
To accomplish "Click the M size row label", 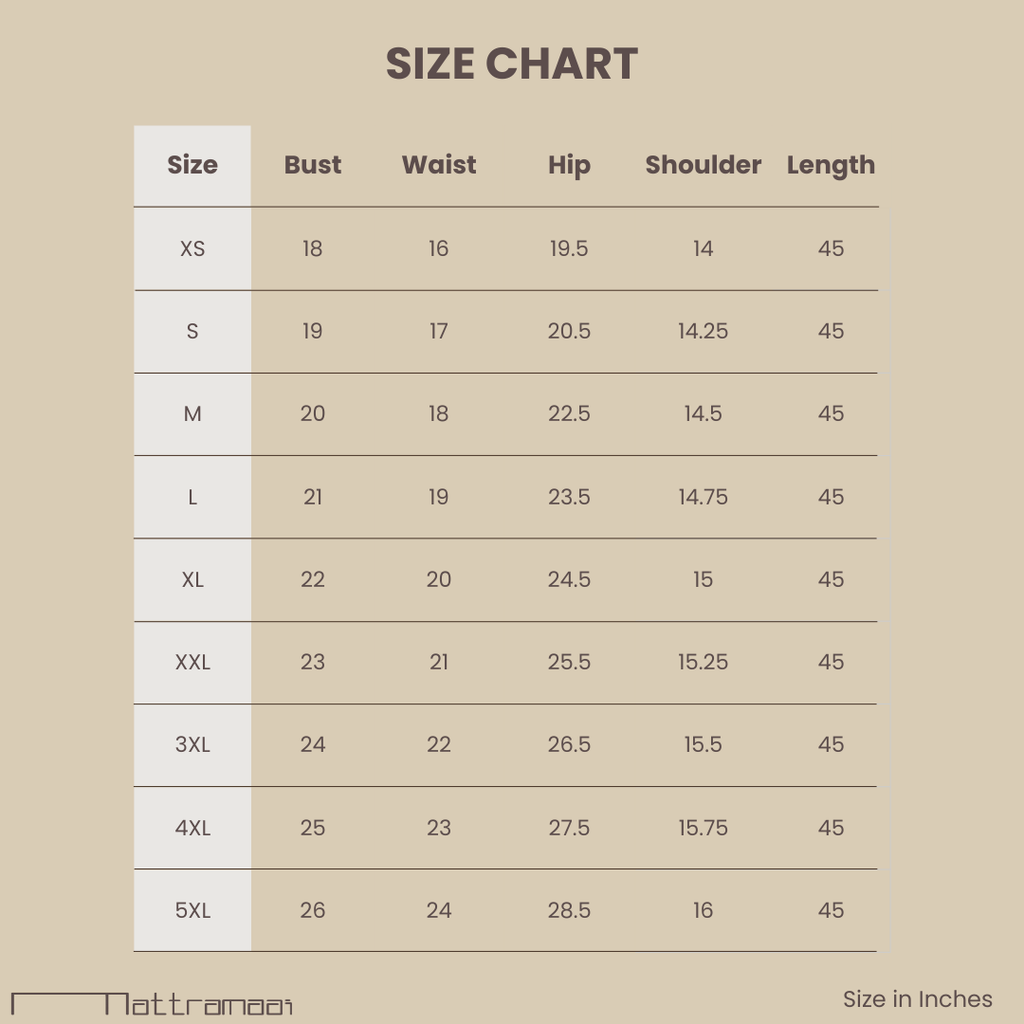I will click(192, 414).
